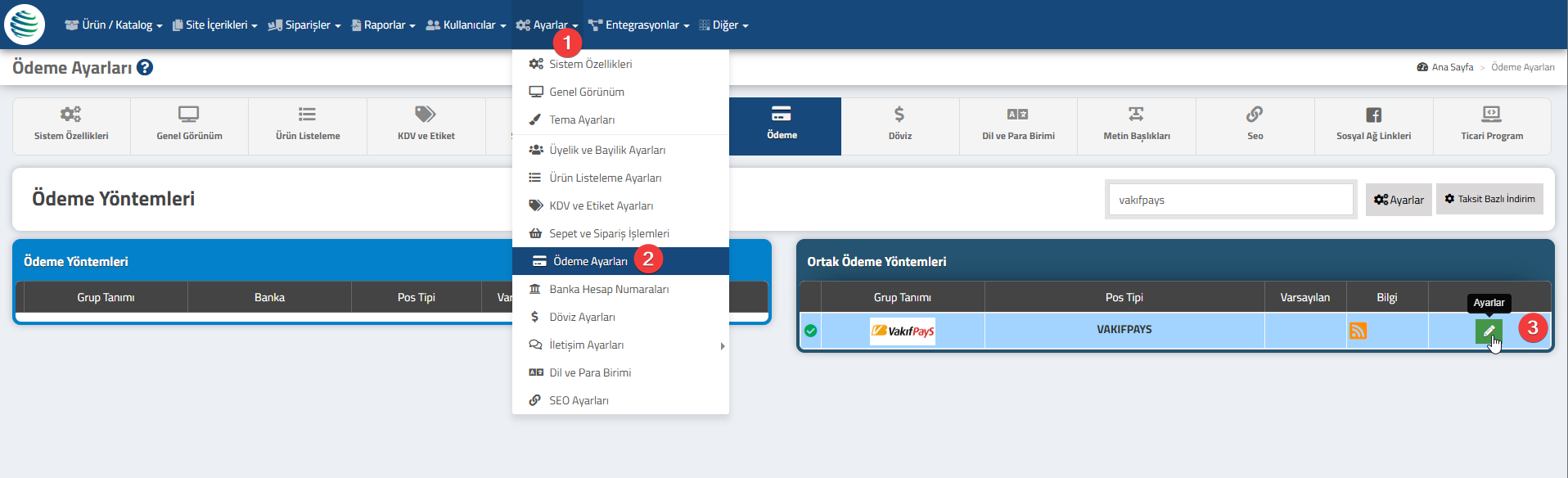Click the Taksit Bazlı İndirim button
1568x478 pixels.
(x=1489, y=199)
